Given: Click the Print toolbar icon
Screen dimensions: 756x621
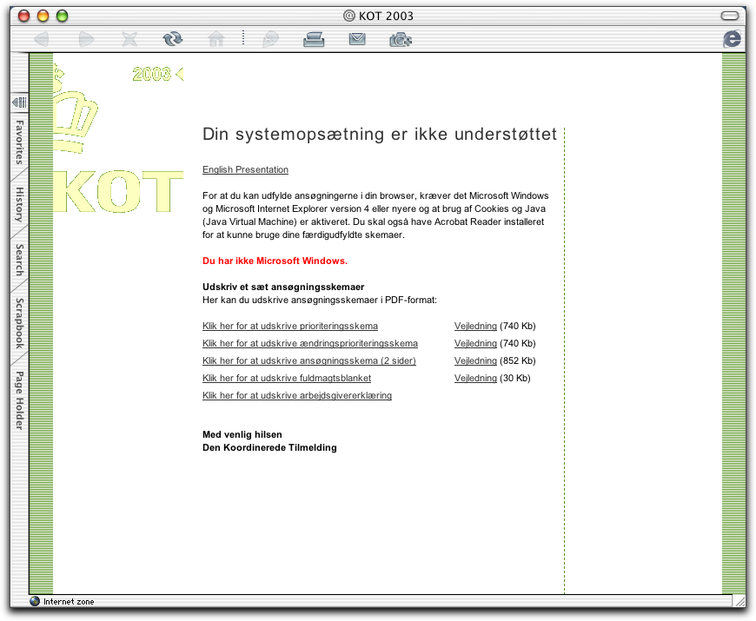Looking at the screenshot, I should pos(314,39).
